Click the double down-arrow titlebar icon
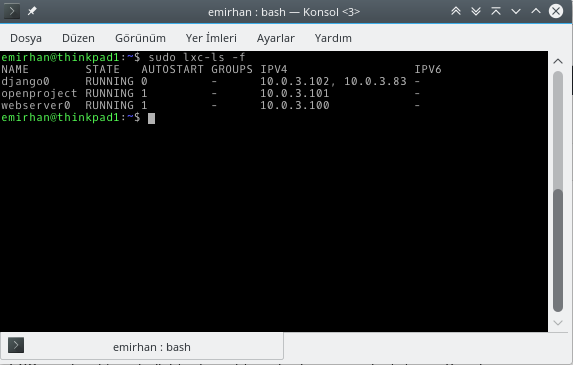Screen dimensions: 573x365 click(x=476, y=11)
